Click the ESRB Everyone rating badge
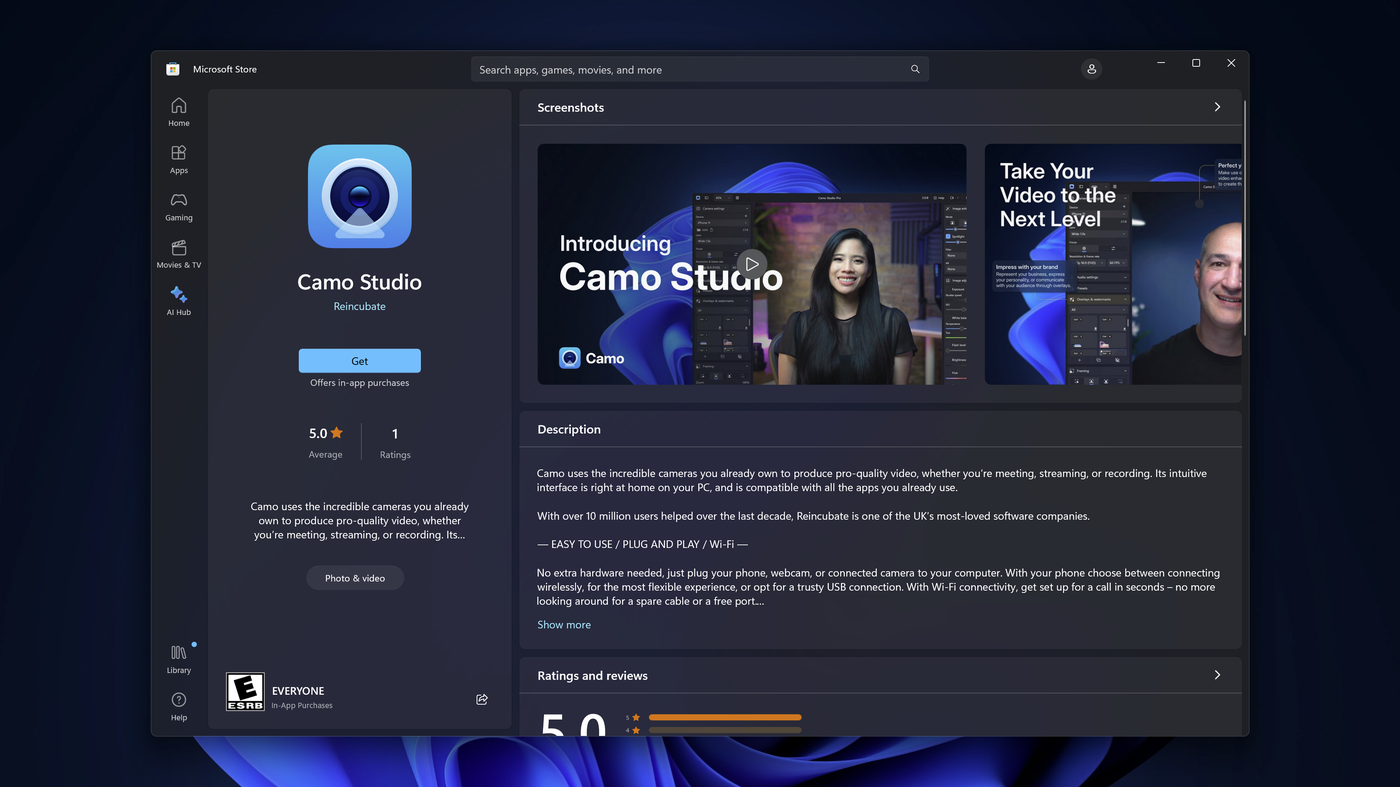The height and width of the screenshot is (787, 1400). coord(245,692)
